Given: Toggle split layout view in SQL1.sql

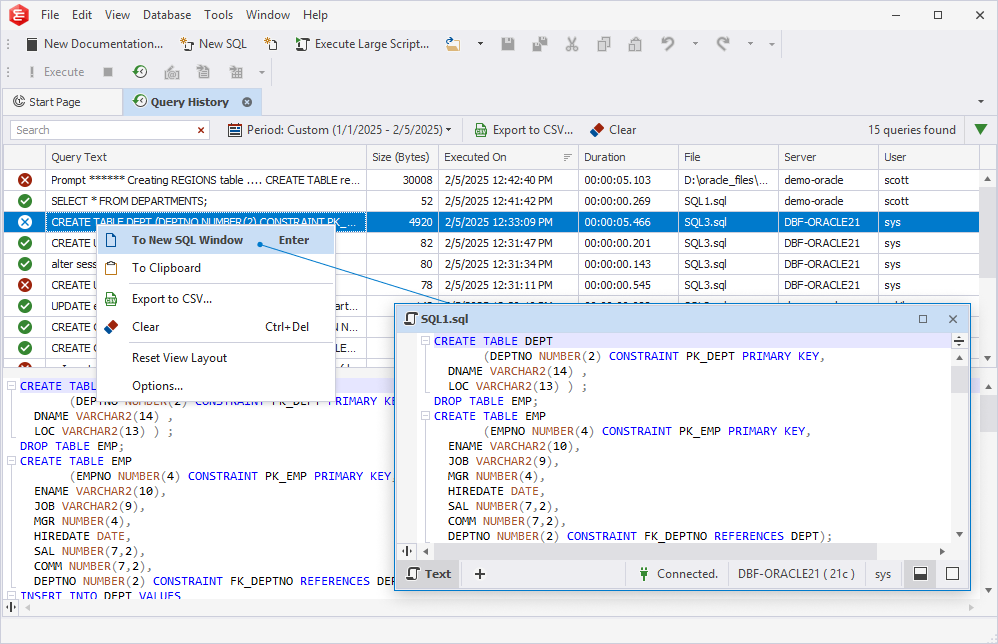Looking at the screenshot, I should tap(920, 574).
